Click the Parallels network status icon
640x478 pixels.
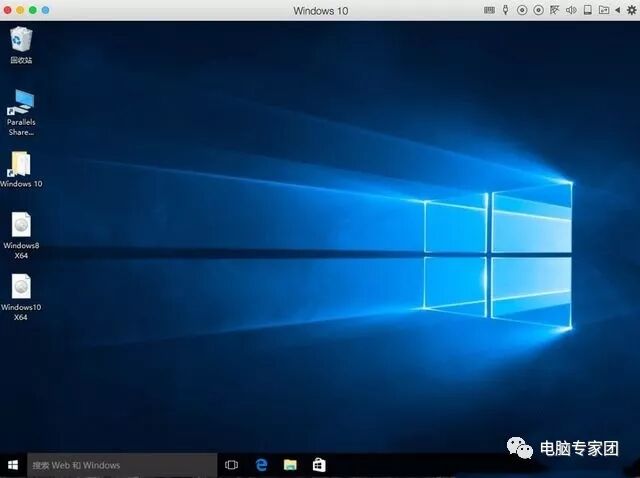(x=554, y=10)
